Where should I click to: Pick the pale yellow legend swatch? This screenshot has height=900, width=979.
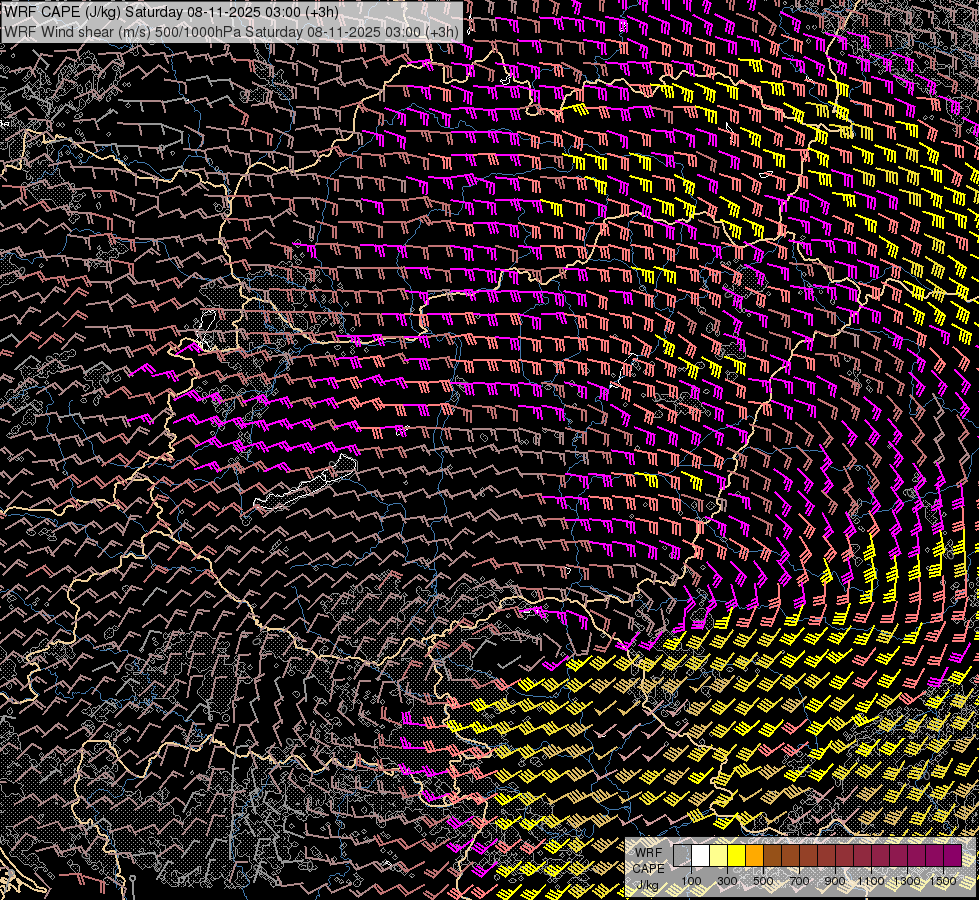pyautogui.click(x=718, y=856)
